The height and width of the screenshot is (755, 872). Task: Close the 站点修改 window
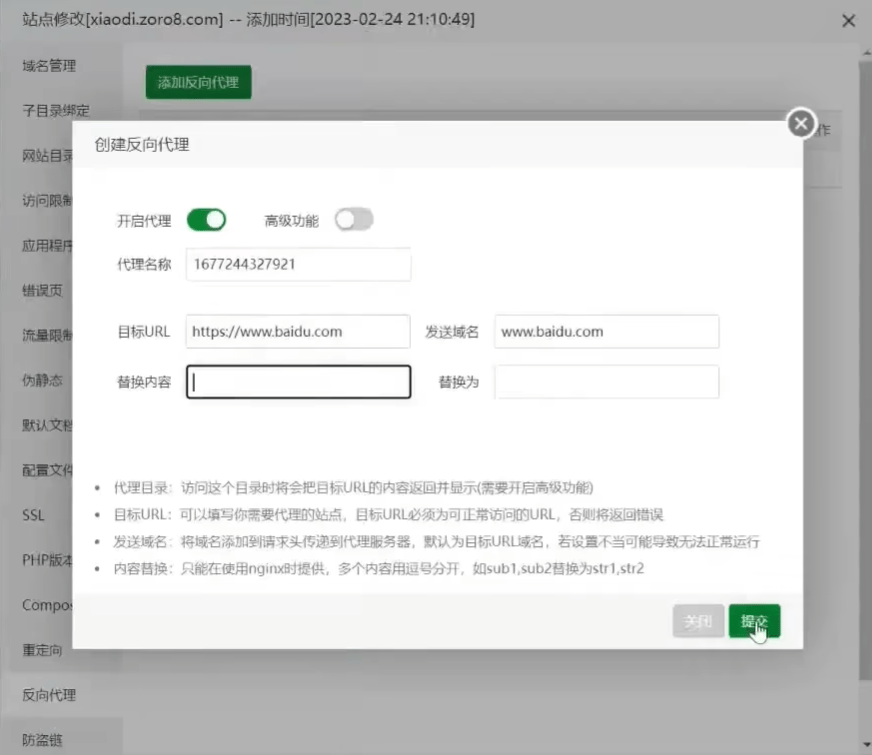848,21
